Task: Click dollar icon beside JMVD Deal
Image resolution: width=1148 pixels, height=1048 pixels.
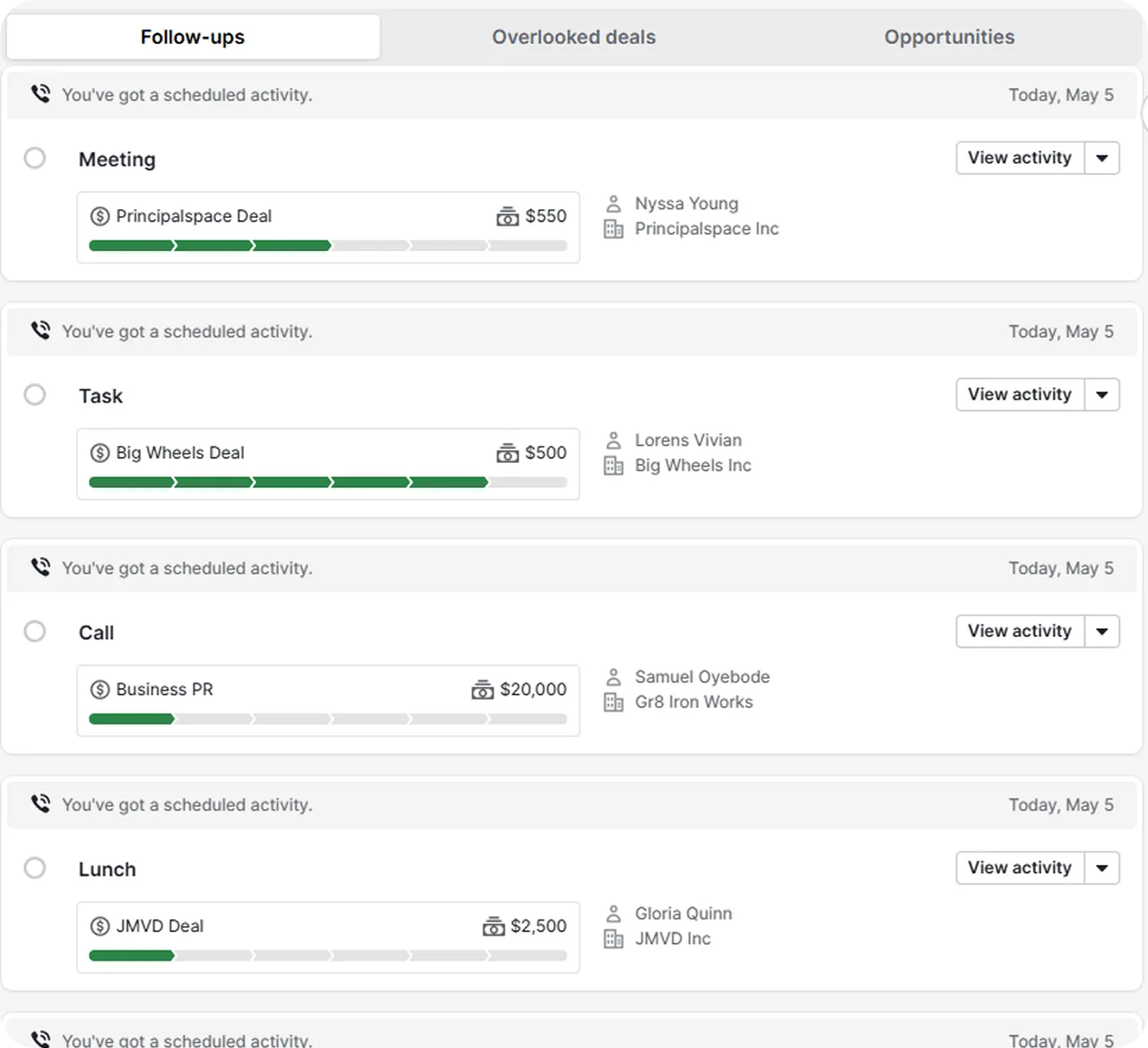Action: (x=100, y=927)
